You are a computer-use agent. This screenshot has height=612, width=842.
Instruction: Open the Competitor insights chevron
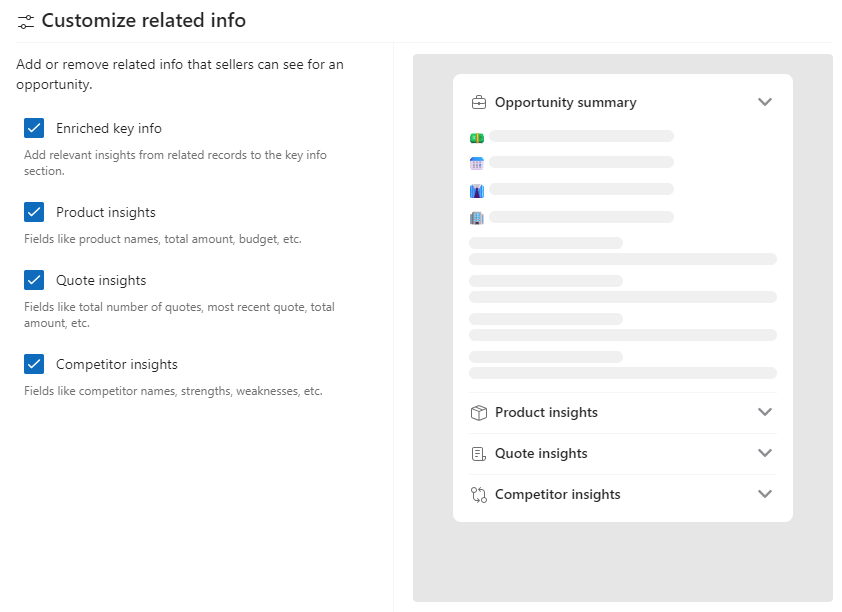coord(765,494)
